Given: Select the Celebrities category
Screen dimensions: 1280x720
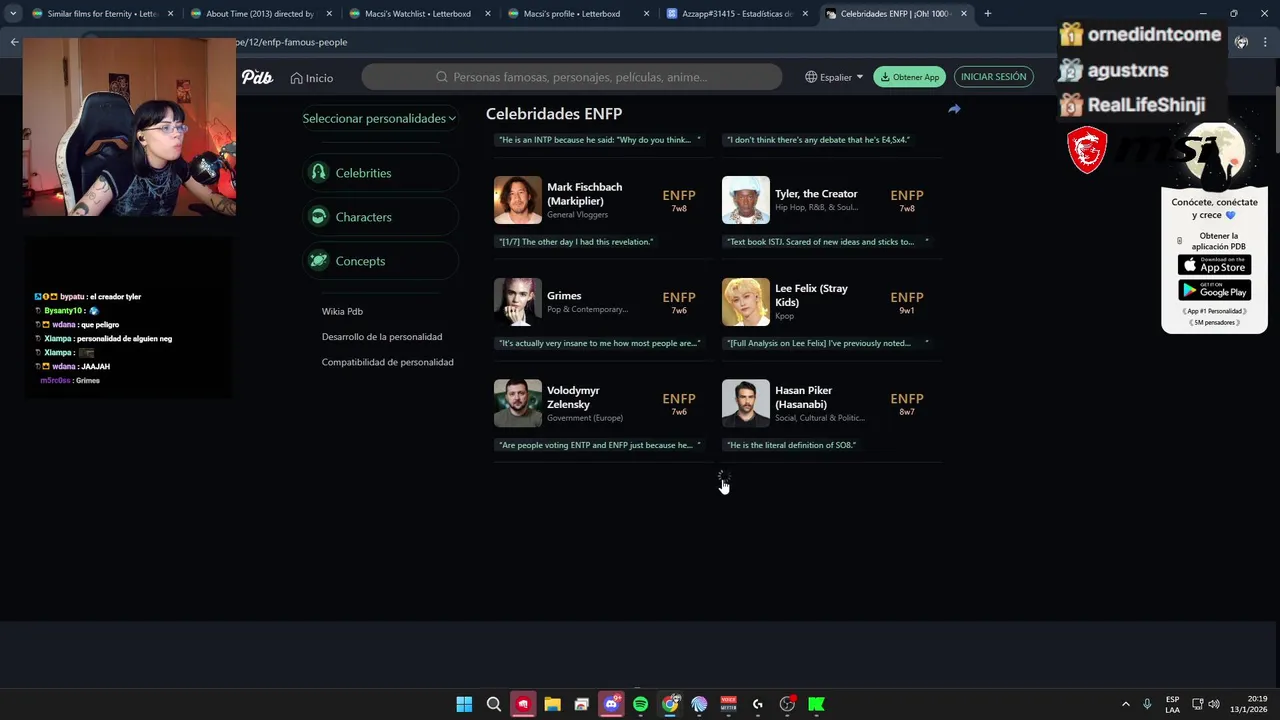Looking at the screenshot, I should [381, 173].
